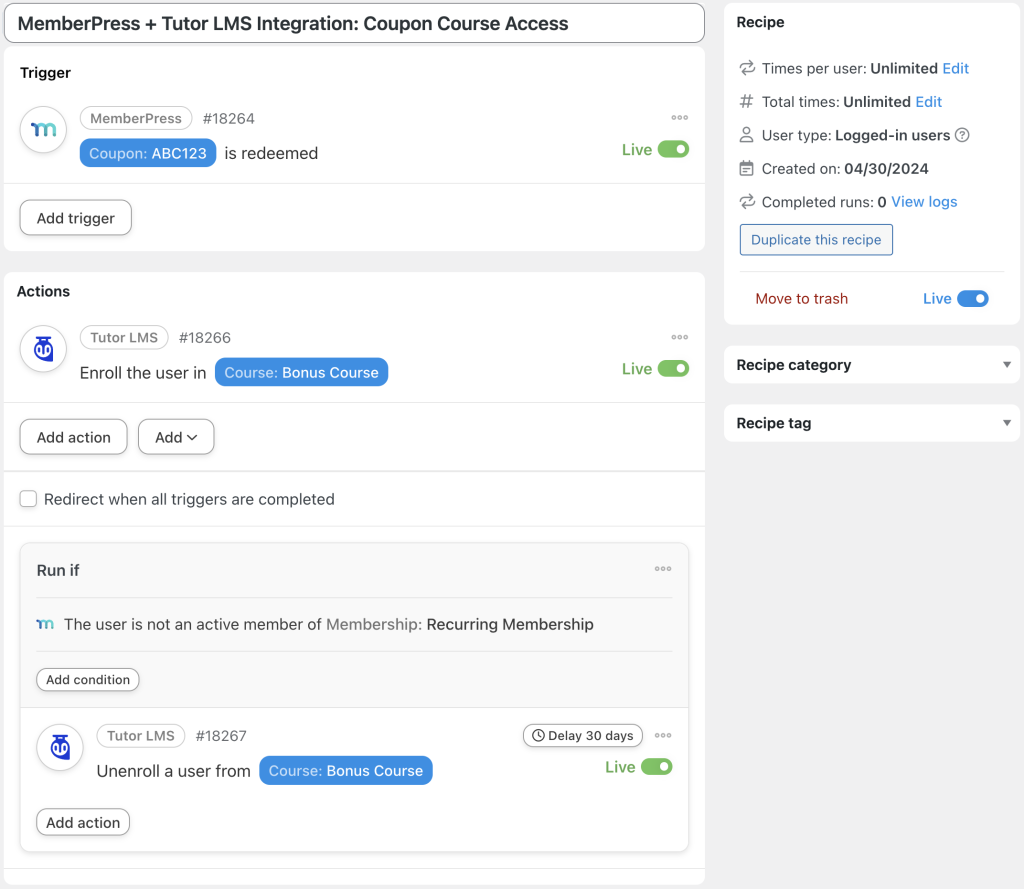Image resolution: width=1024 pixels, height=889 pixels.
Task: Click the Duplicate this recipe button
Action: click(816, 239)
